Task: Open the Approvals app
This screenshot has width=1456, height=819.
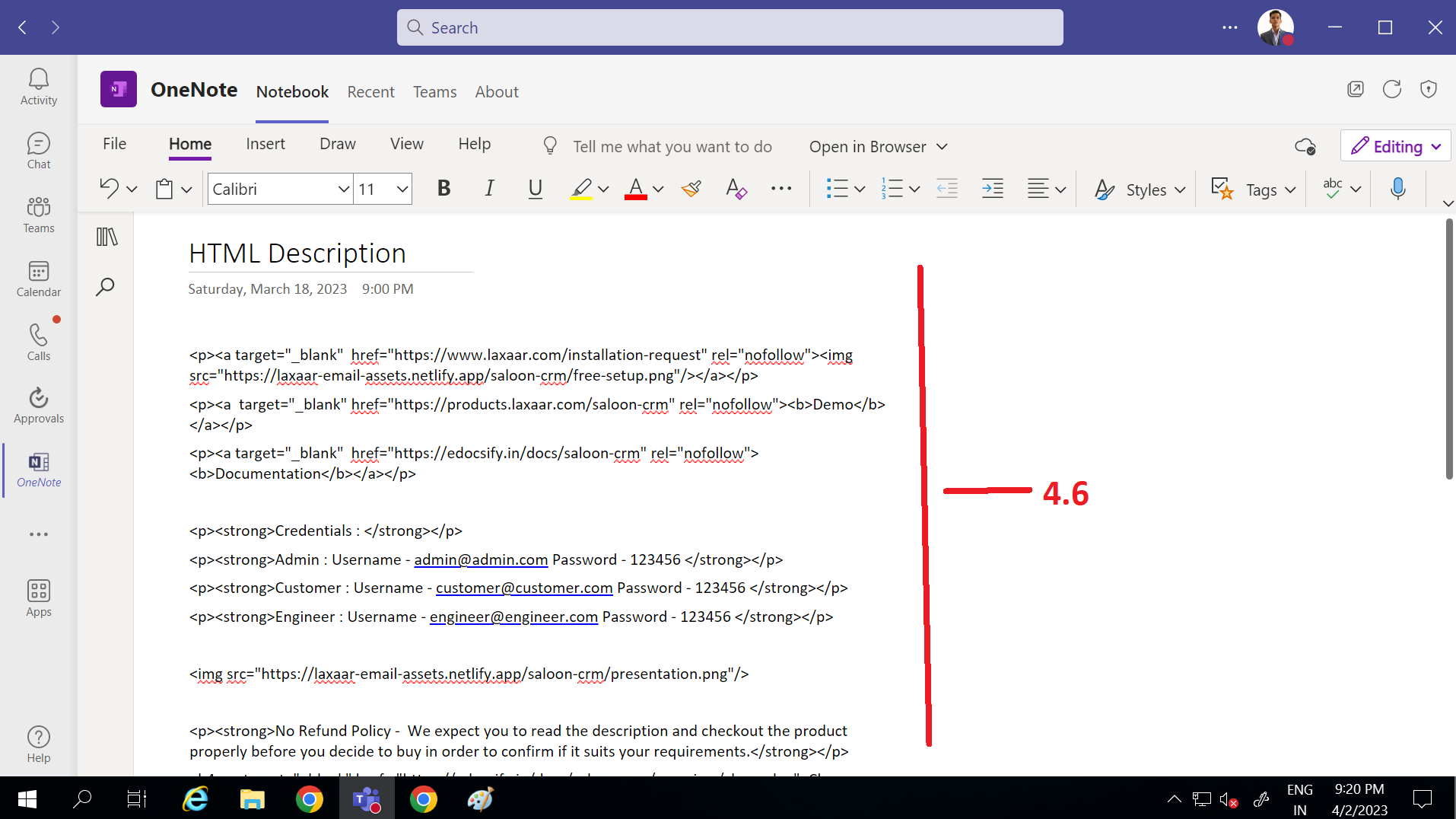Action: pyautogui.click(x=39, y=405)
